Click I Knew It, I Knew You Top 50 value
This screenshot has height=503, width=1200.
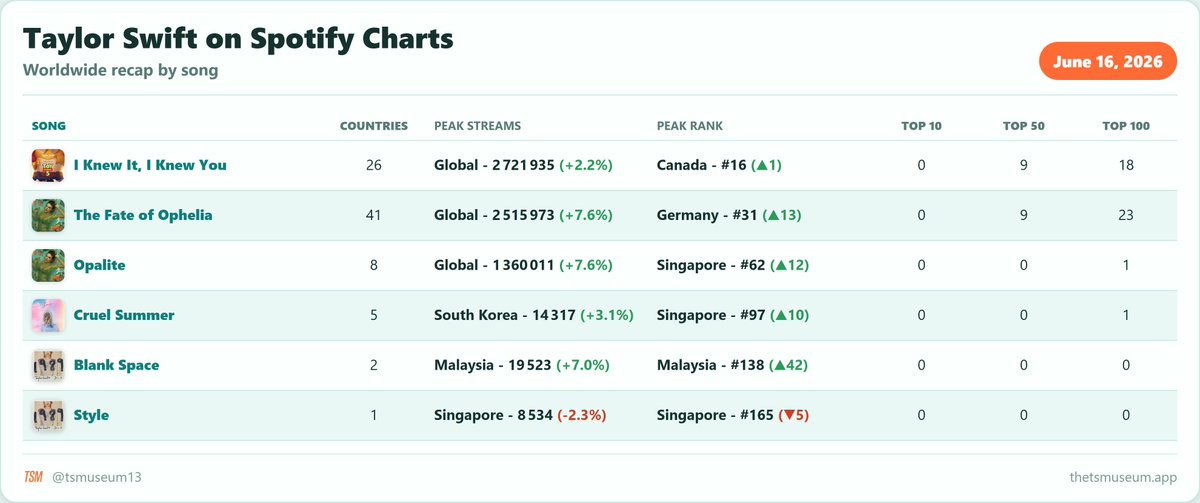tap(1024, 165)
